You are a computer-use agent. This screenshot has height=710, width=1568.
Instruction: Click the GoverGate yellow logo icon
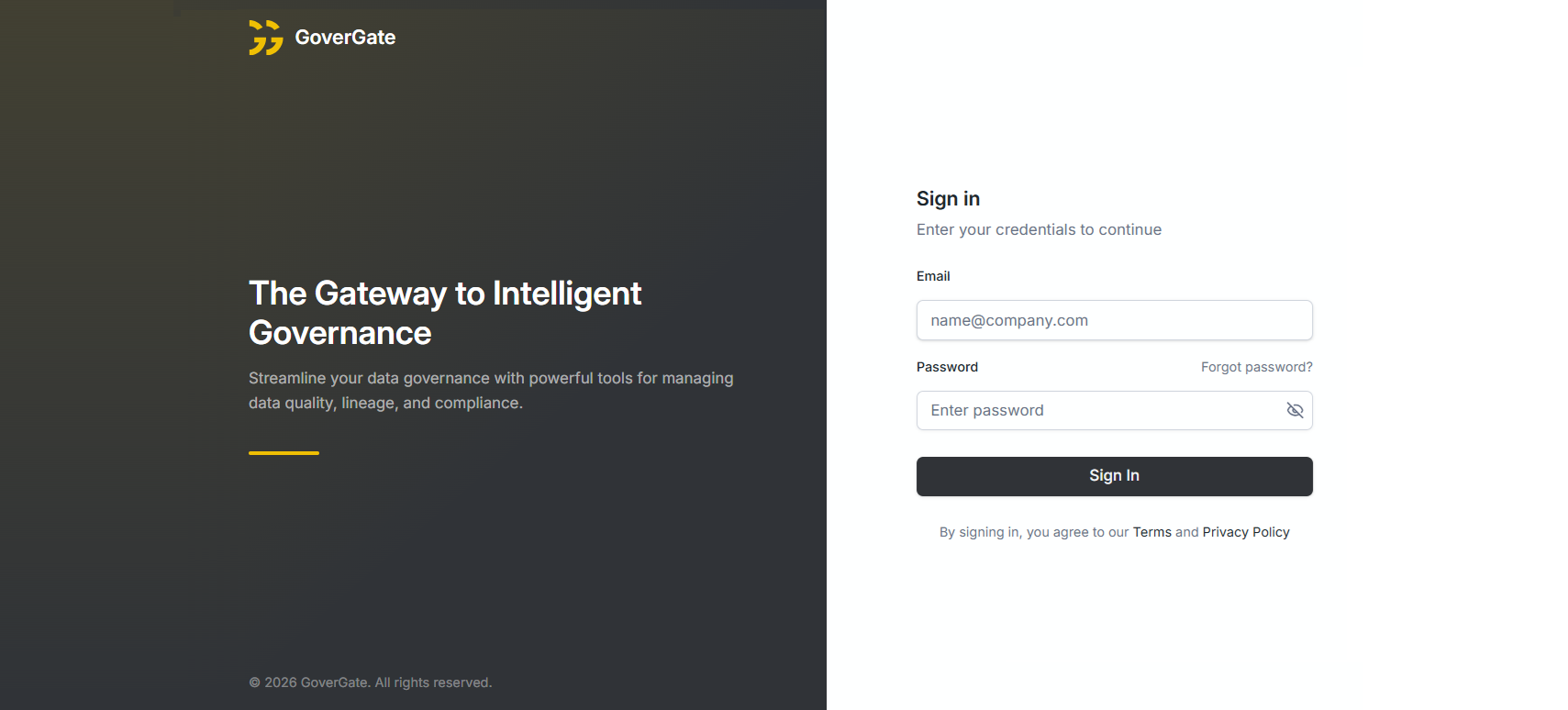(x=265, y=38)
